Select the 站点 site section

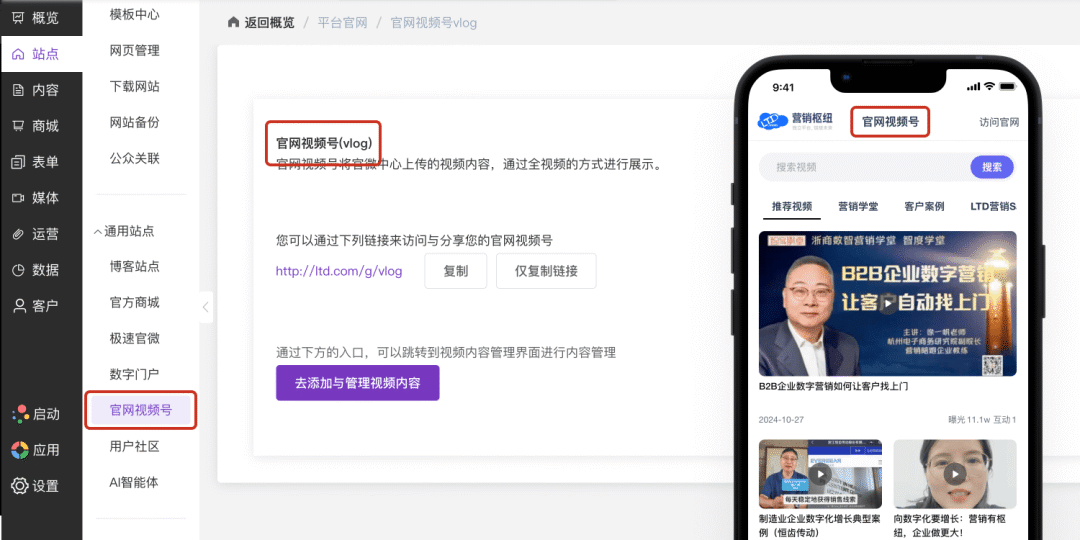point(41,54)
